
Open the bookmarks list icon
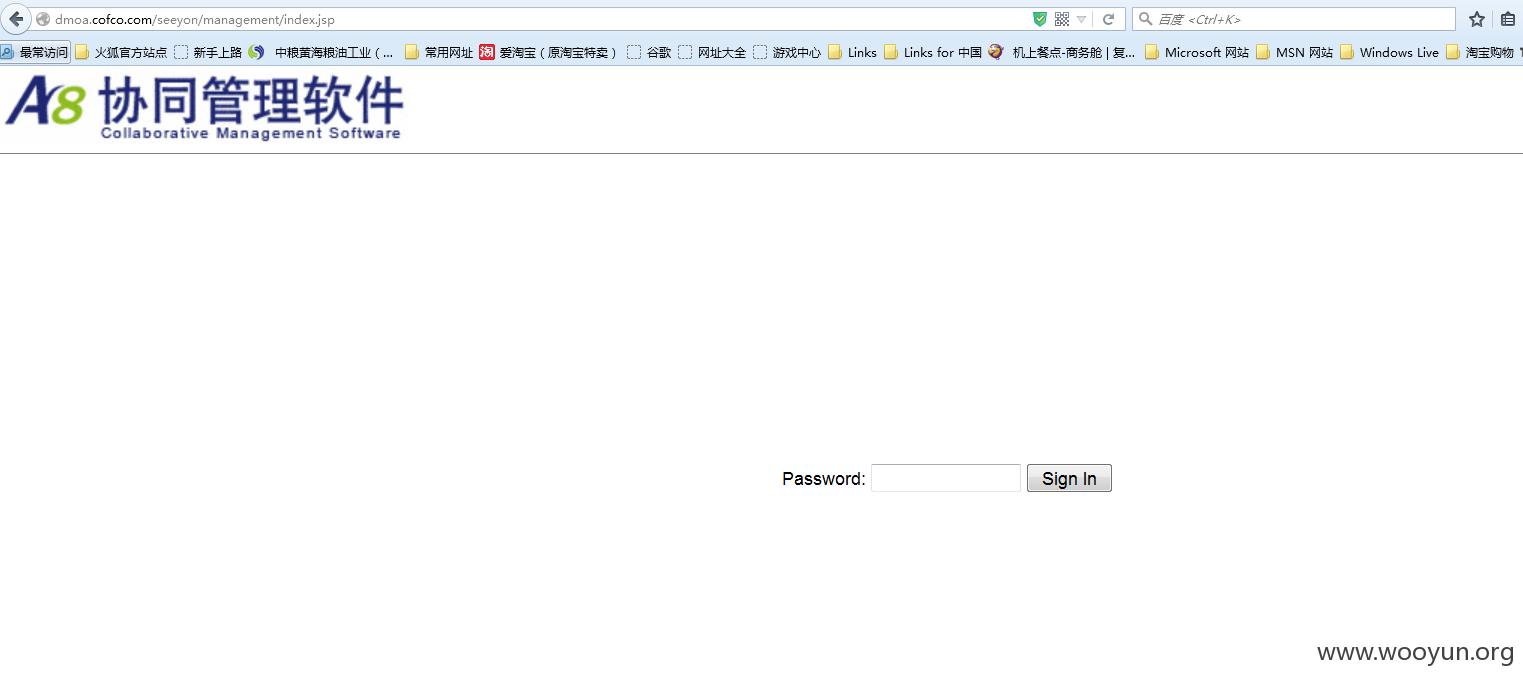click(x=1508, y=19)
